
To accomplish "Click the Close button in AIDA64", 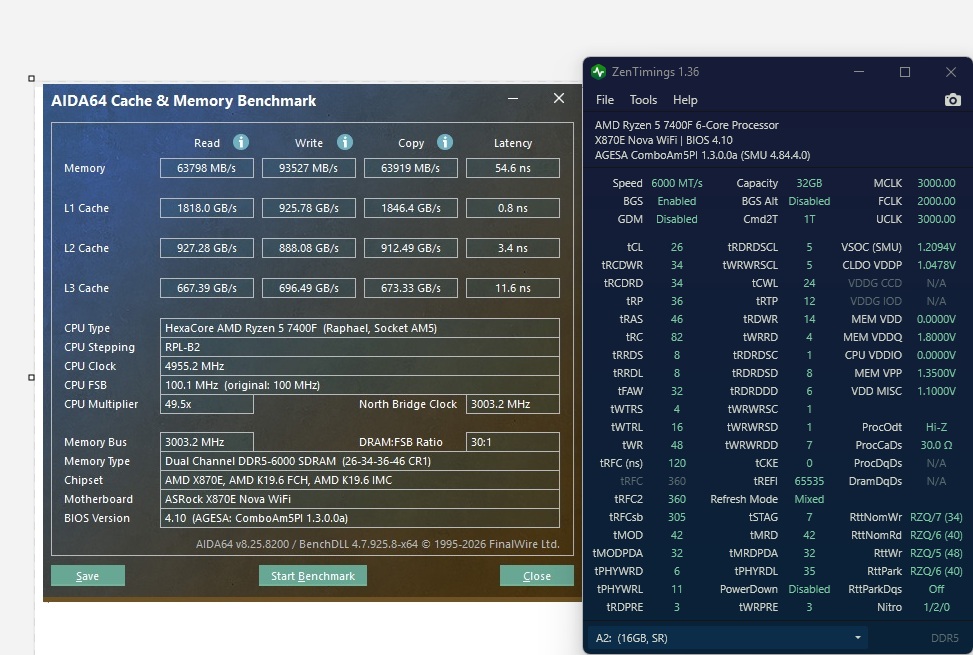I will pyautogui.click(x=537, y=576).
